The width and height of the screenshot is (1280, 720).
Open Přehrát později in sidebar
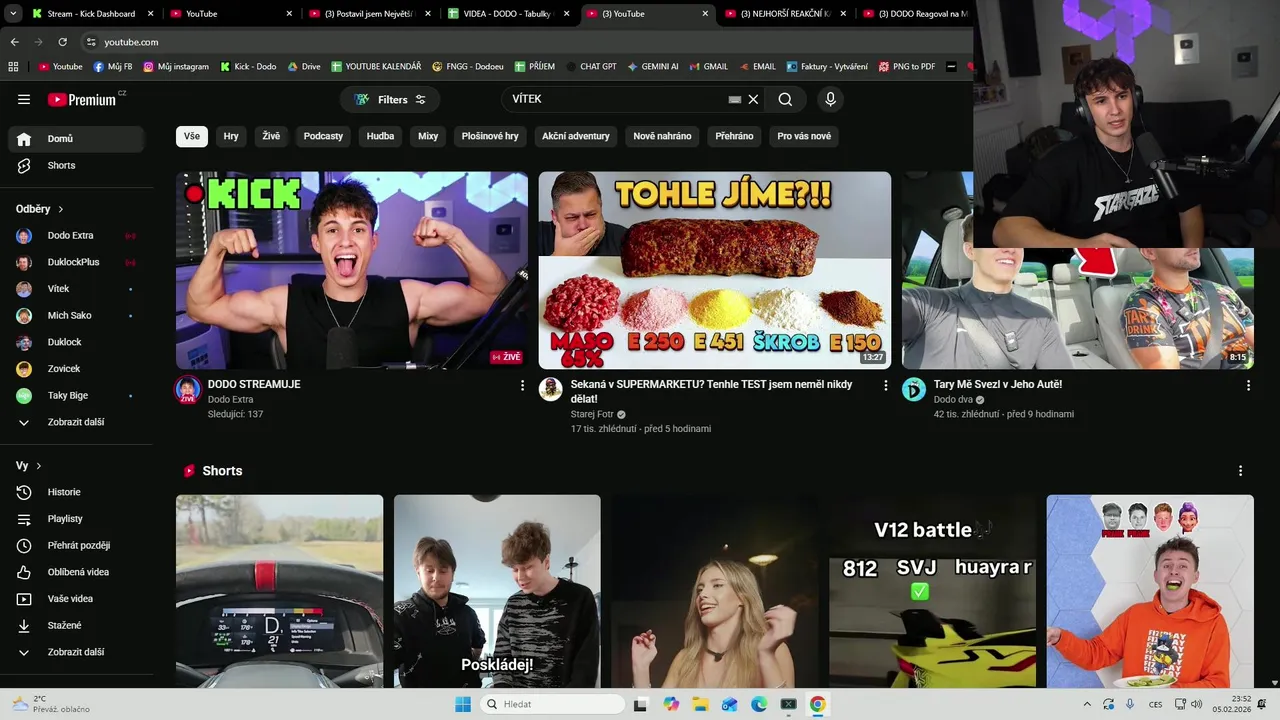pos(78,545)
